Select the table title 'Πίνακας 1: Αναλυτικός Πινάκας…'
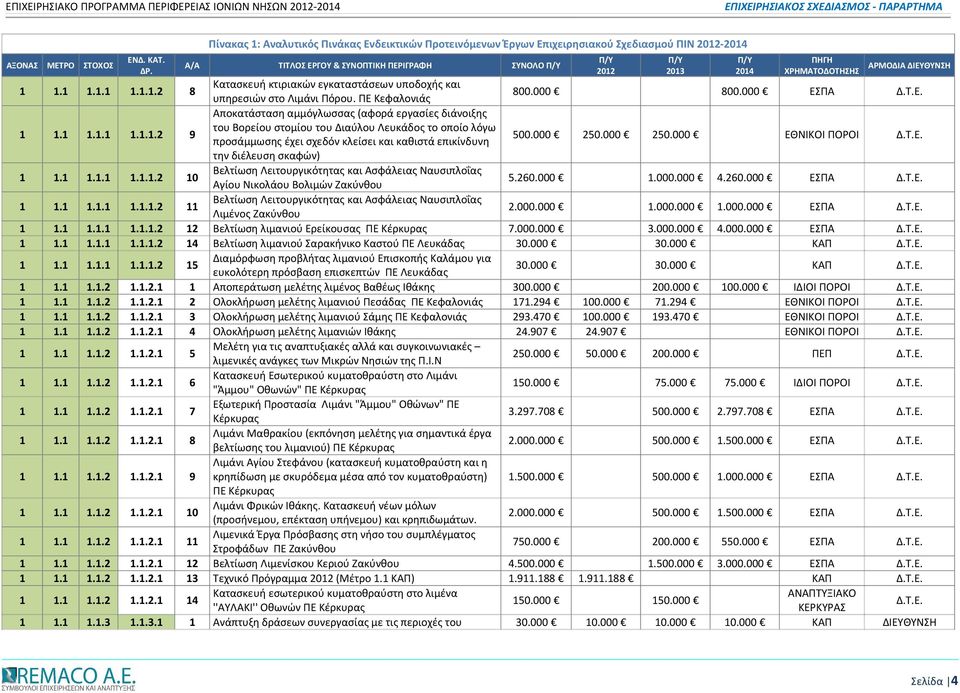960x693 pixels. [478, 44]
